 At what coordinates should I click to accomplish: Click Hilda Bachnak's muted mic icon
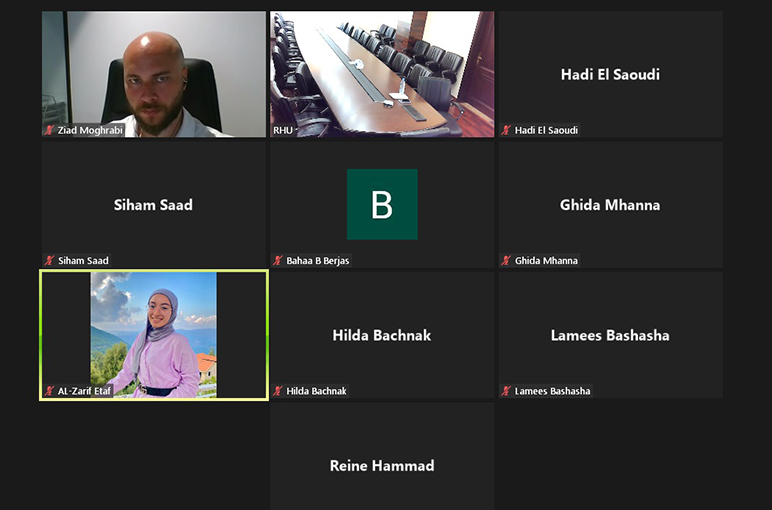(x=278, y=391)
